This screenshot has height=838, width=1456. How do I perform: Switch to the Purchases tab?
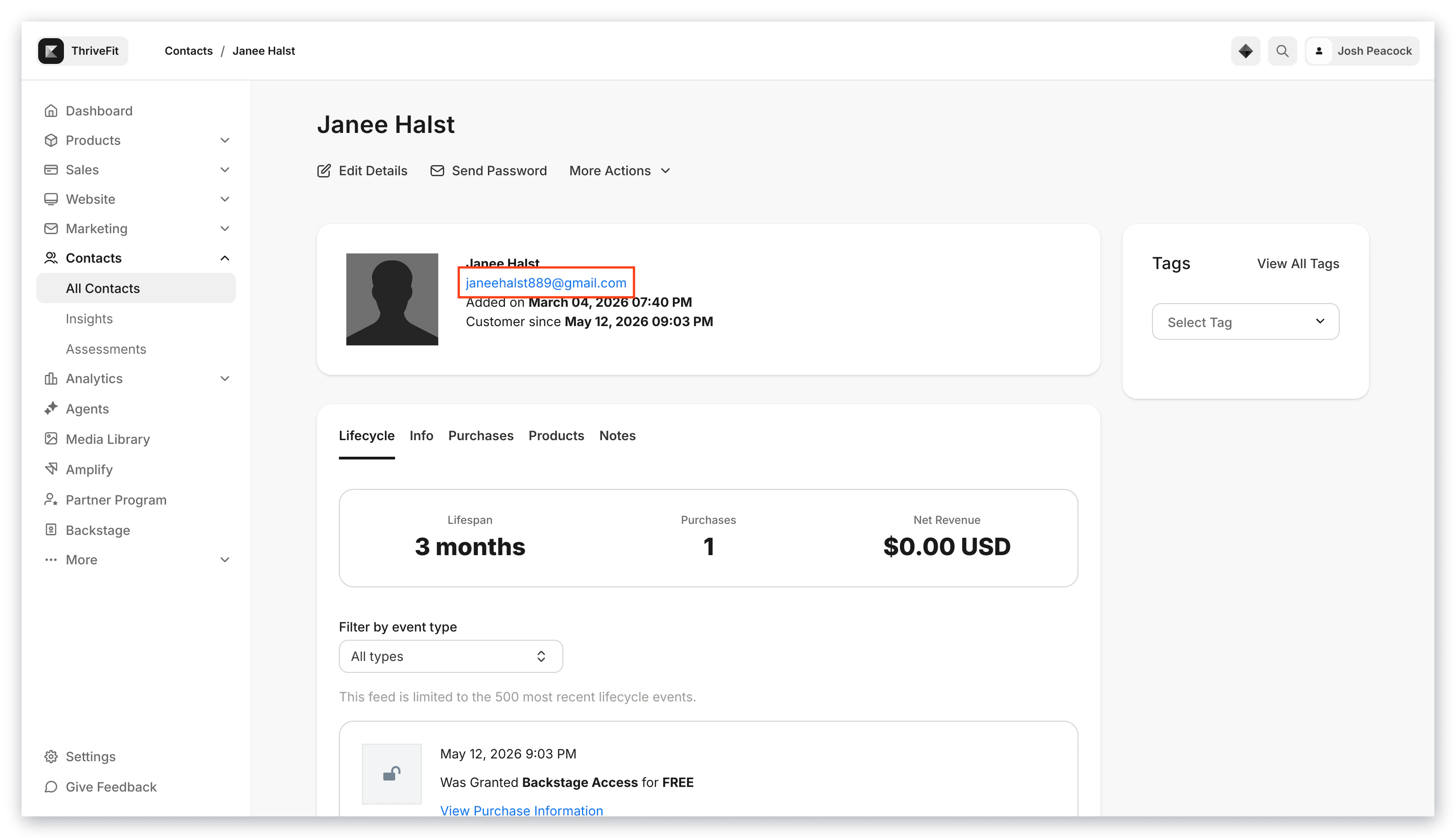481,436
